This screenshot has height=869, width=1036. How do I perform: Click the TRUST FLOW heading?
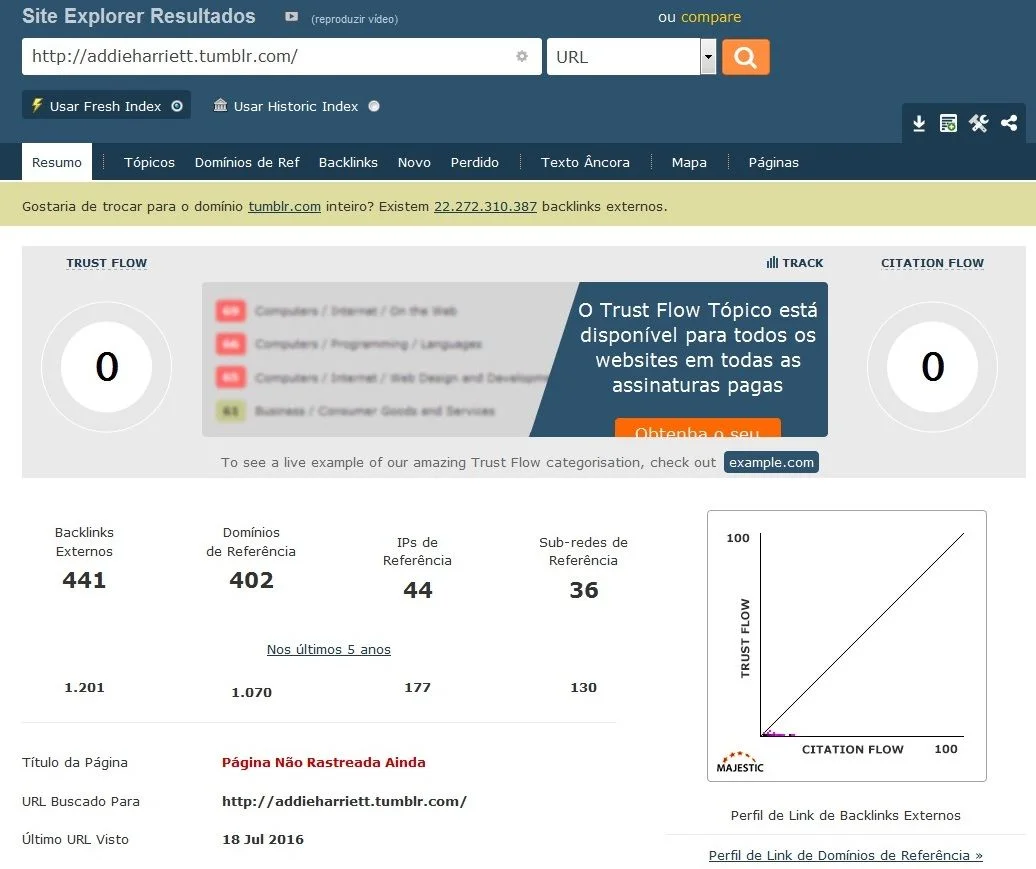click(106, 263)
